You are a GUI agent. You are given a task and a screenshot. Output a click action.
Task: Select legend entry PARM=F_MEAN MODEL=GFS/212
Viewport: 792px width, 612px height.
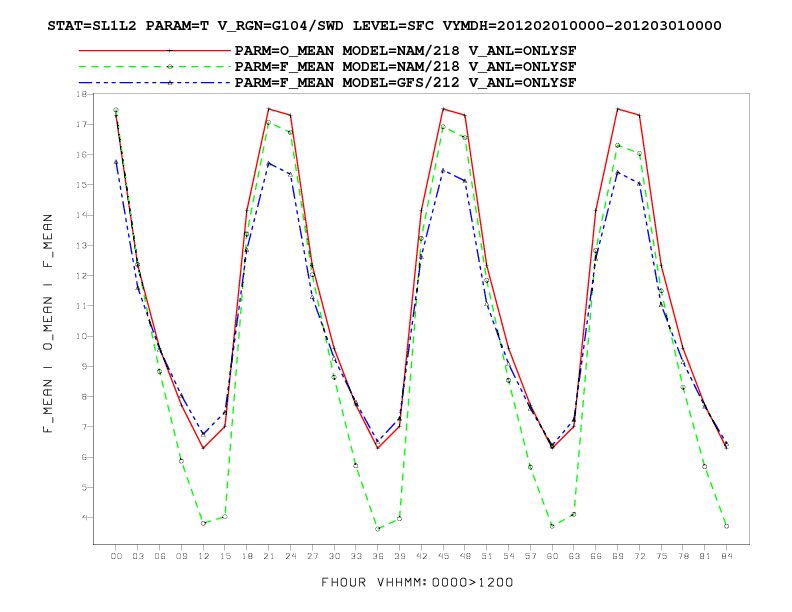pos(405,83)
